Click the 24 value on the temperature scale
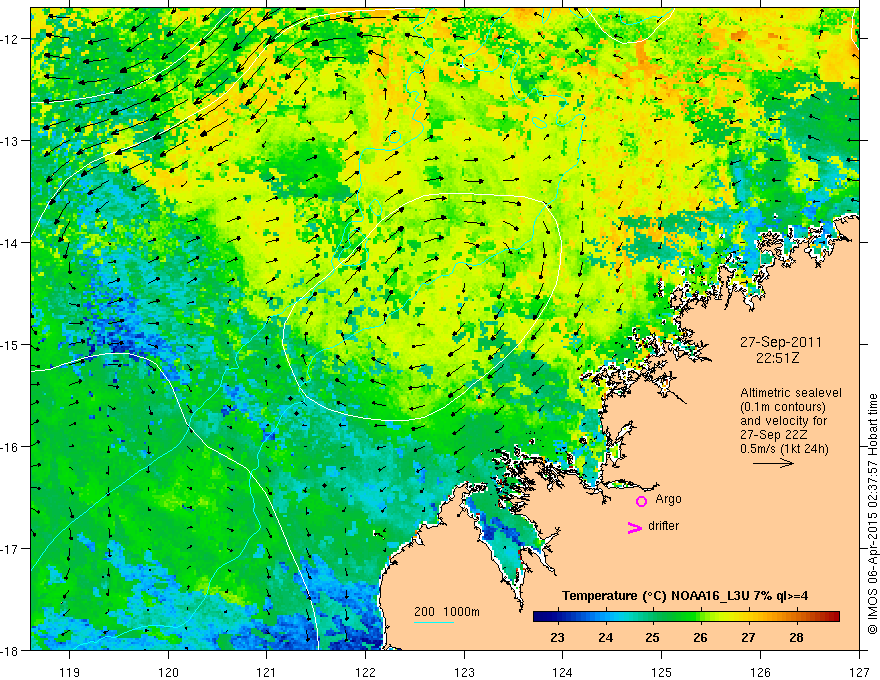The height and width of the screenshot is (680, 880). [605, 637]
